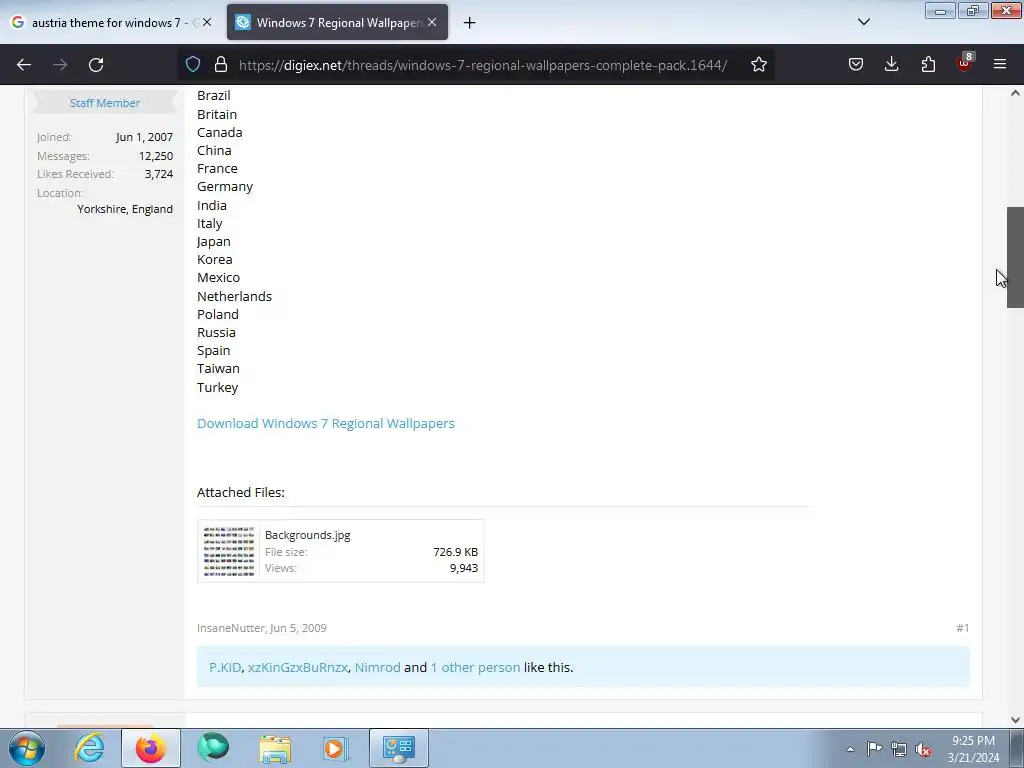The height and width of the screenshot is (768, 1024).
Task: Show hidden system tray icons
Action: 850,749
